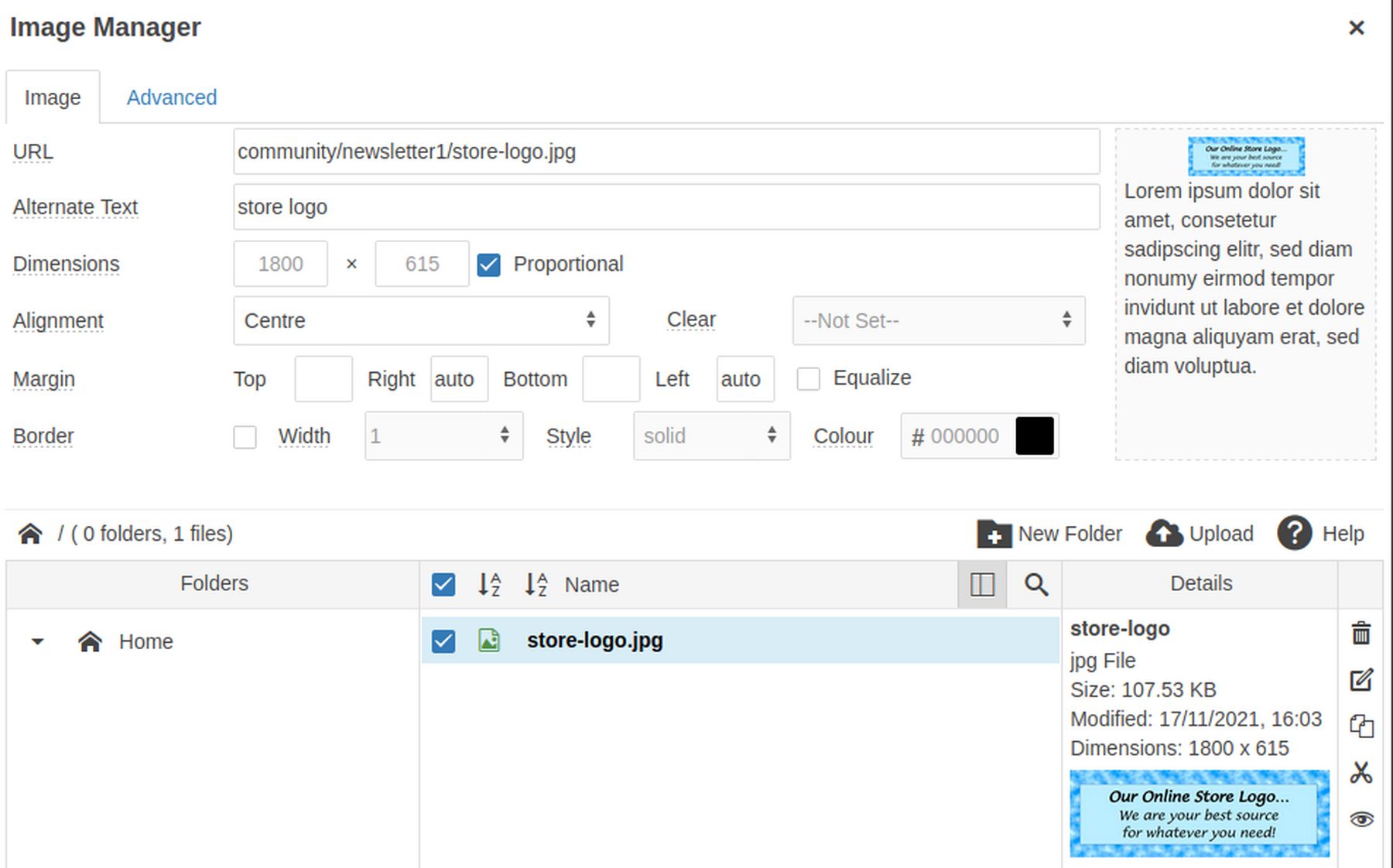This screenshot has width=1393, height=868.
Task: Sort files by extension using first sort icon
Action: 489,585
